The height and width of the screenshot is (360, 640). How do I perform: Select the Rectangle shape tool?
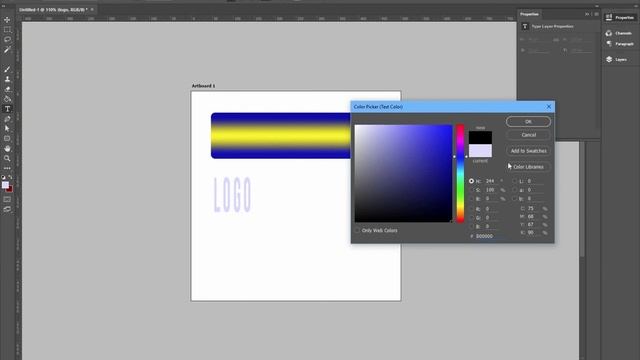7,138
